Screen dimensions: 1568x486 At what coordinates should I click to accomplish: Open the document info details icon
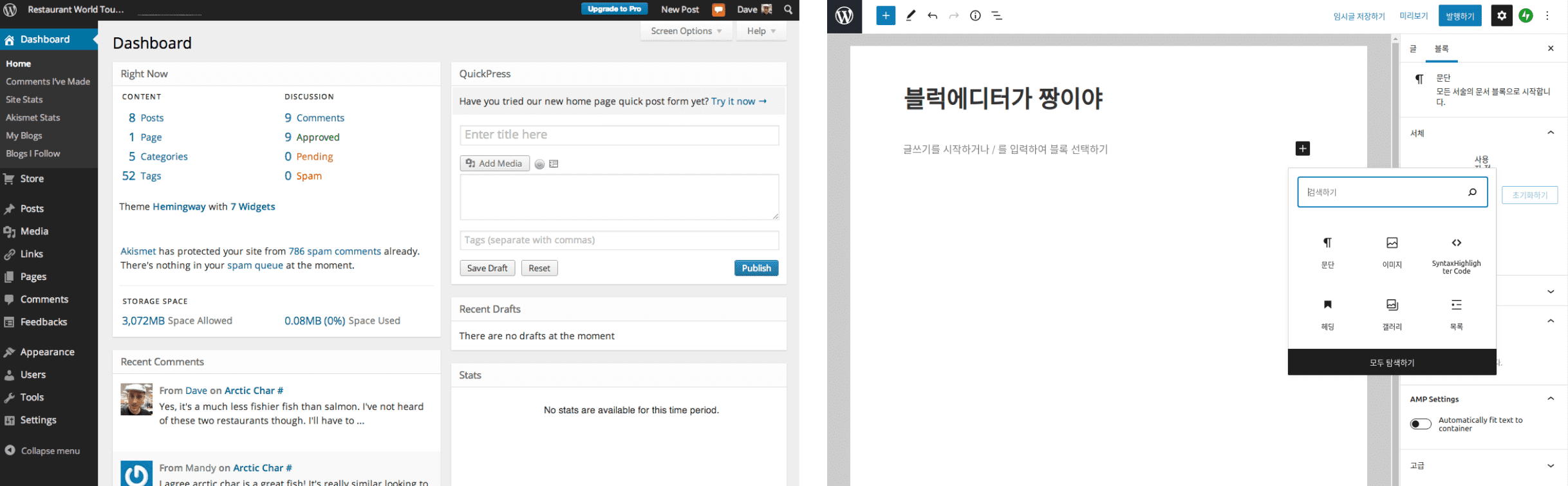click(x=975, y=15)
